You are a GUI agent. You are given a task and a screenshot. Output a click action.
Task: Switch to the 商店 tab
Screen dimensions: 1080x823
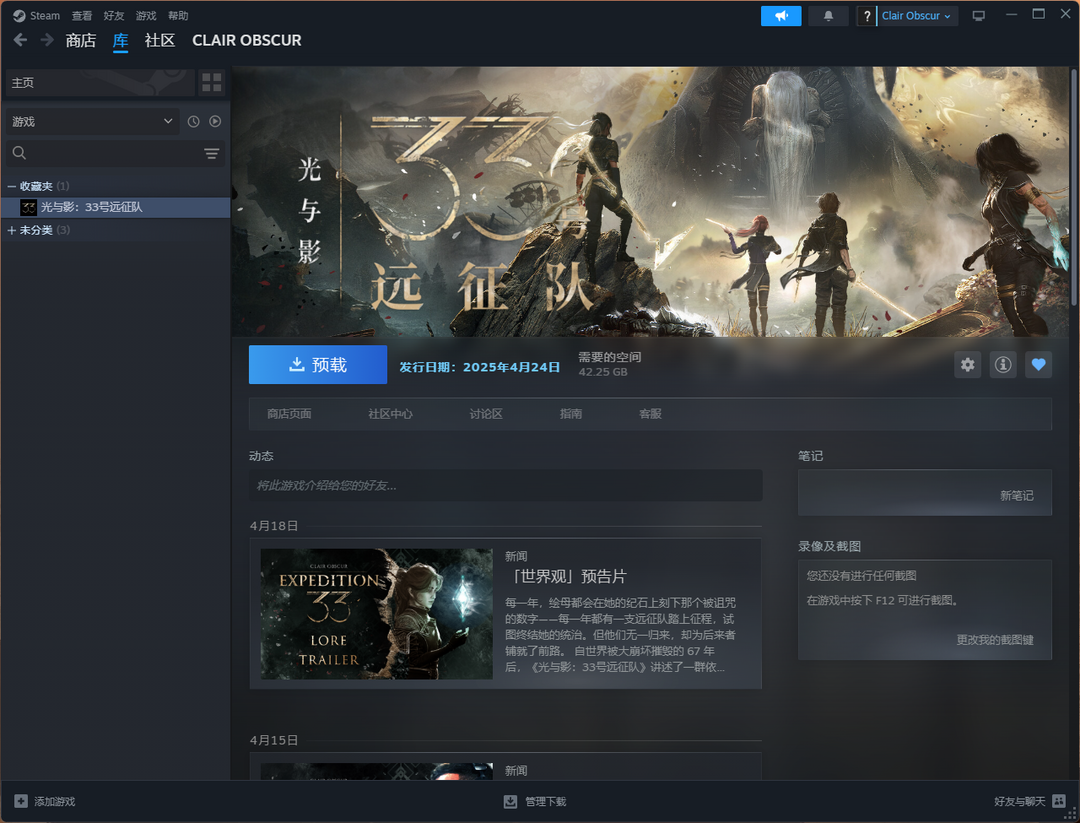click(81, 41)
